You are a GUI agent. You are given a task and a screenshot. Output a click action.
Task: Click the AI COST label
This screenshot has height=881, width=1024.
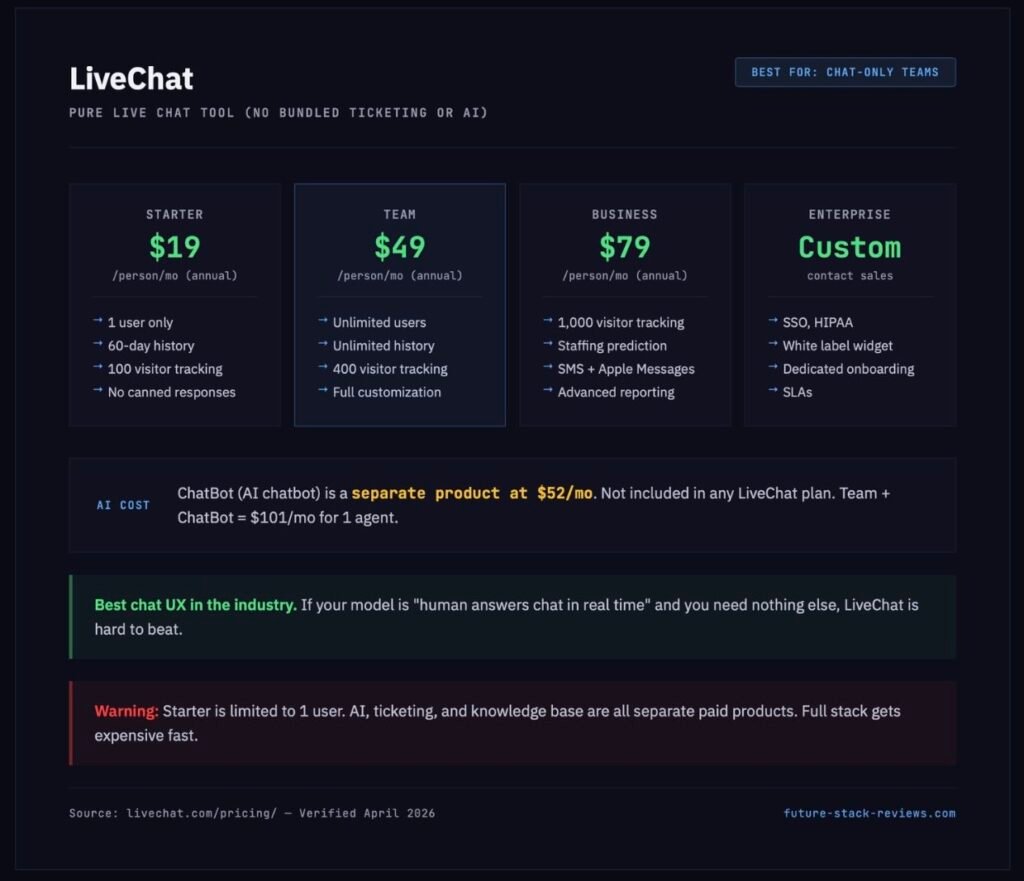pos(122,505)
